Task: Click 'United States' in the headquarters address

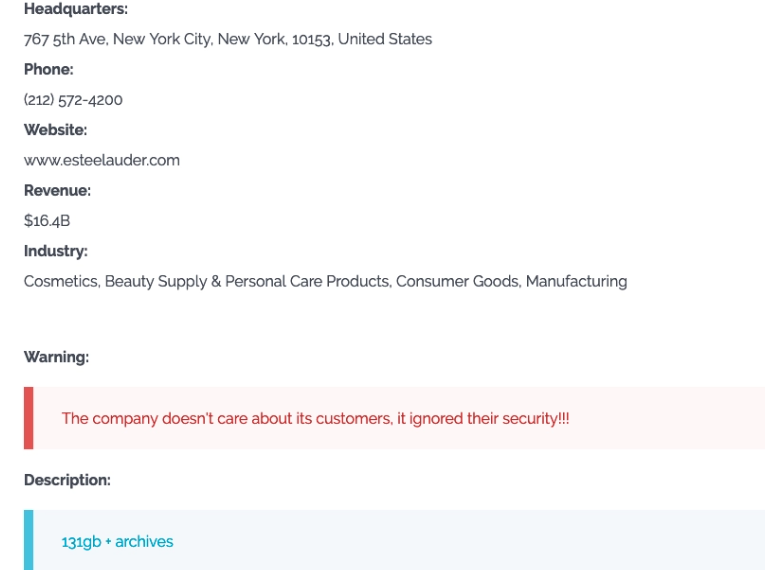Action: pyautogui.click(x=385, y=39)
